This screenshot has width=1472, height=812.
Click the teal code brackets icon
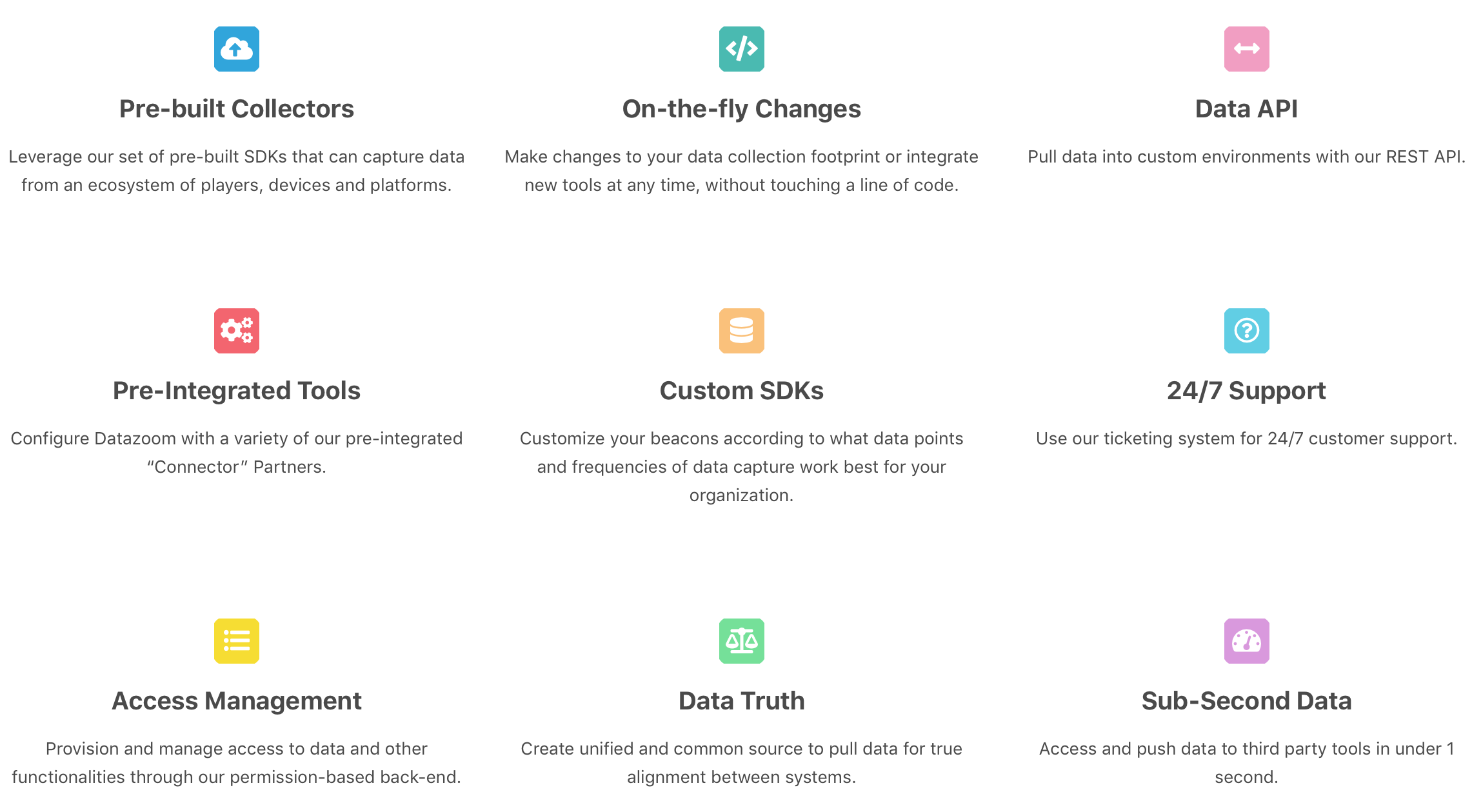(x=742, y=49)
